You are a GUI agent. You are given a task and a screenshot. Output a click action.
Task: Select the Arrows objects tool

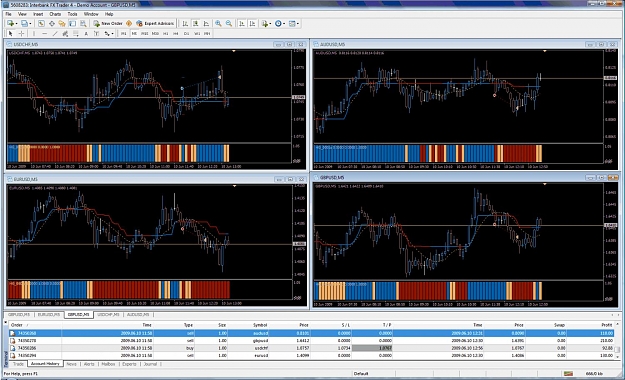(x=107, y=33)
